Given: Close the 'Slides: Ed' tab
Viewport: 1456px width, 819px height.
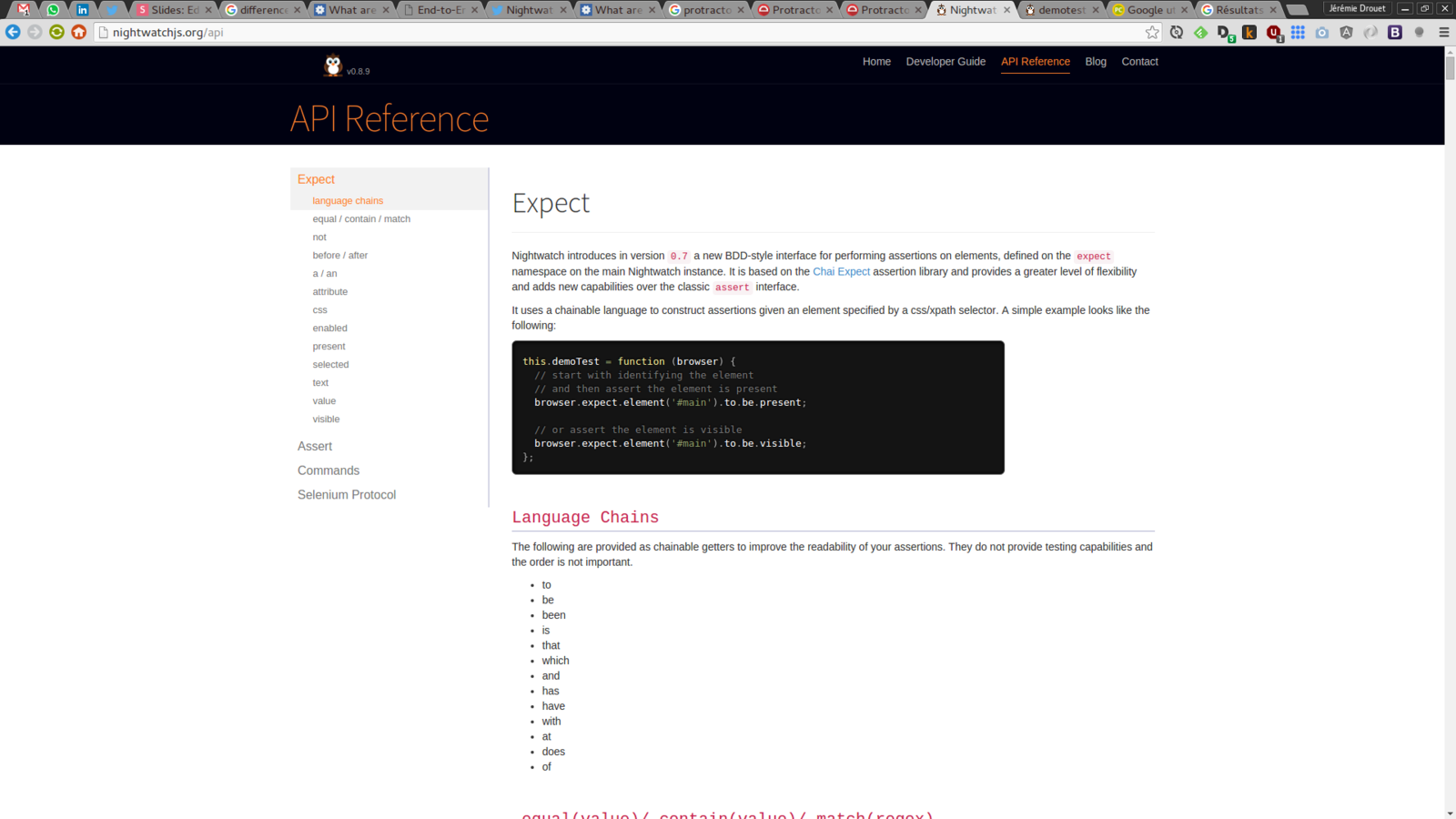Looking at the screenshot, I should (x=208, y=10).
